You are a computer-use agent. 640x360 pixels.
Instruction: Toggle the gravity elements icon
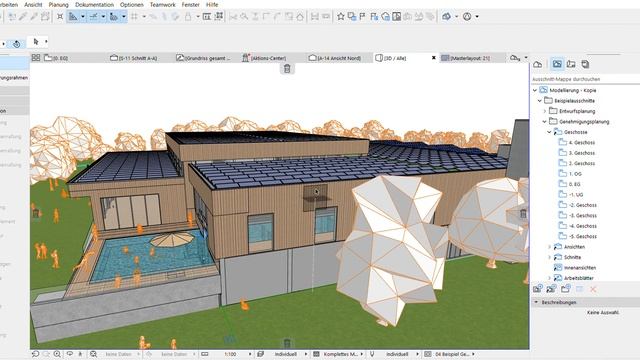coord(114,17)
